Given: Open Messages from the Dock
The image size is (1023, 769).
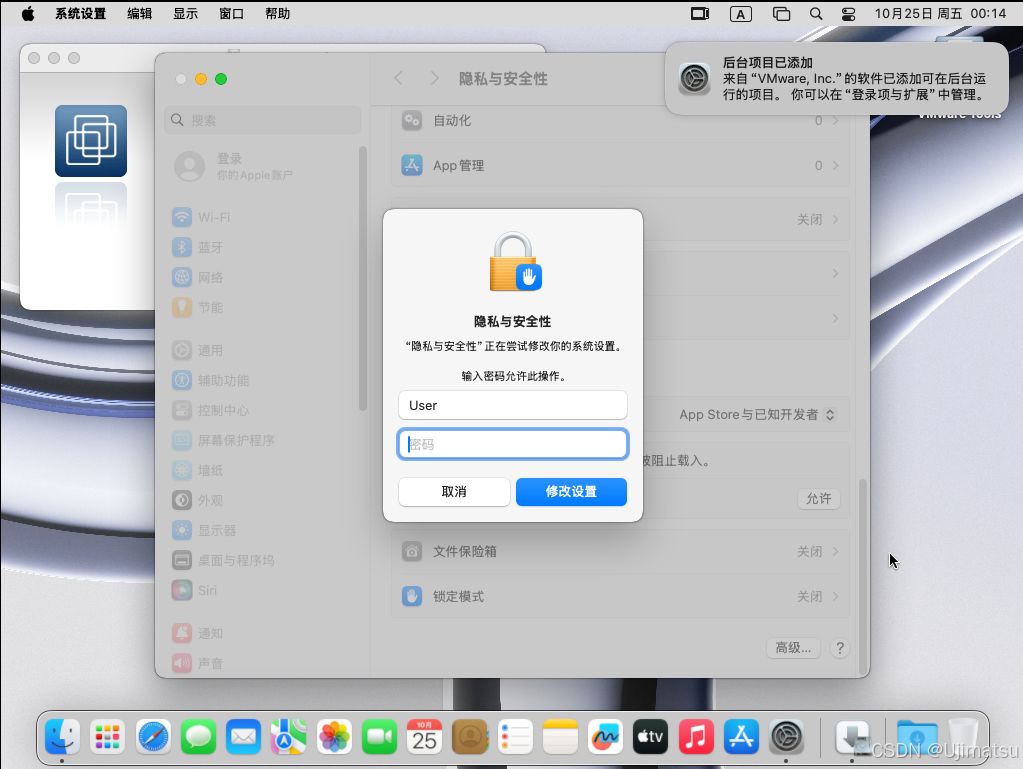Looking at the screenshot, I should tap(198, 736).
